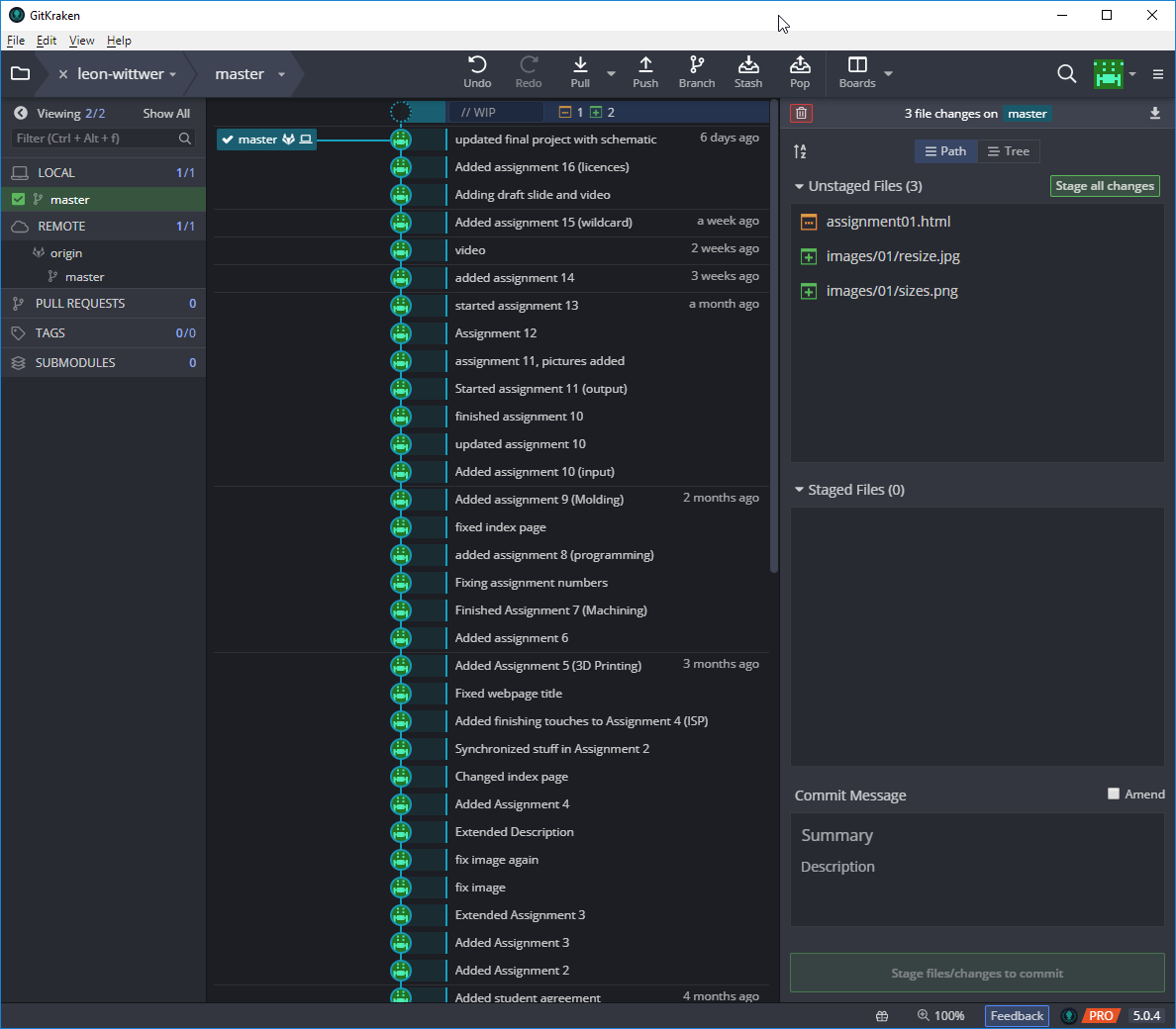The height and width of the screenshot is (1029, 1176).
Task: Open the Help menu
Action: [x=119, y=41]
